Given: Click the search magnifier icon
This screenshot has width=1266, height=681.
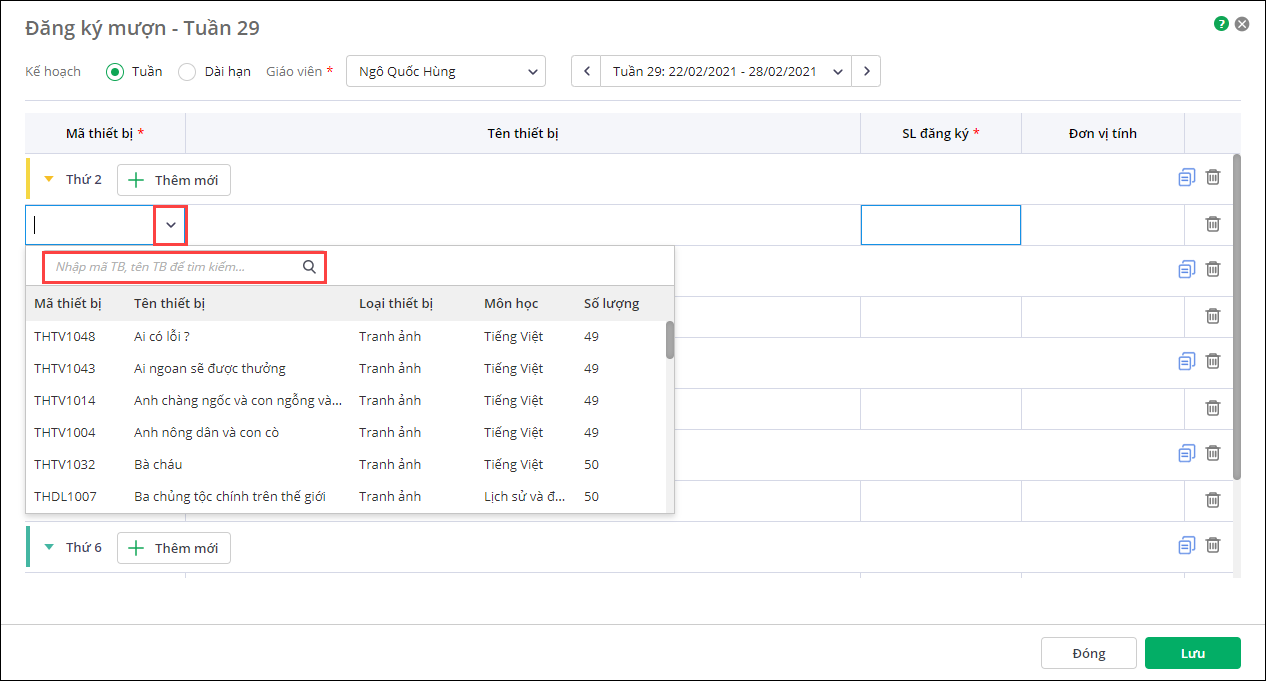Looking at the screenshot, I should pos(309,267).
